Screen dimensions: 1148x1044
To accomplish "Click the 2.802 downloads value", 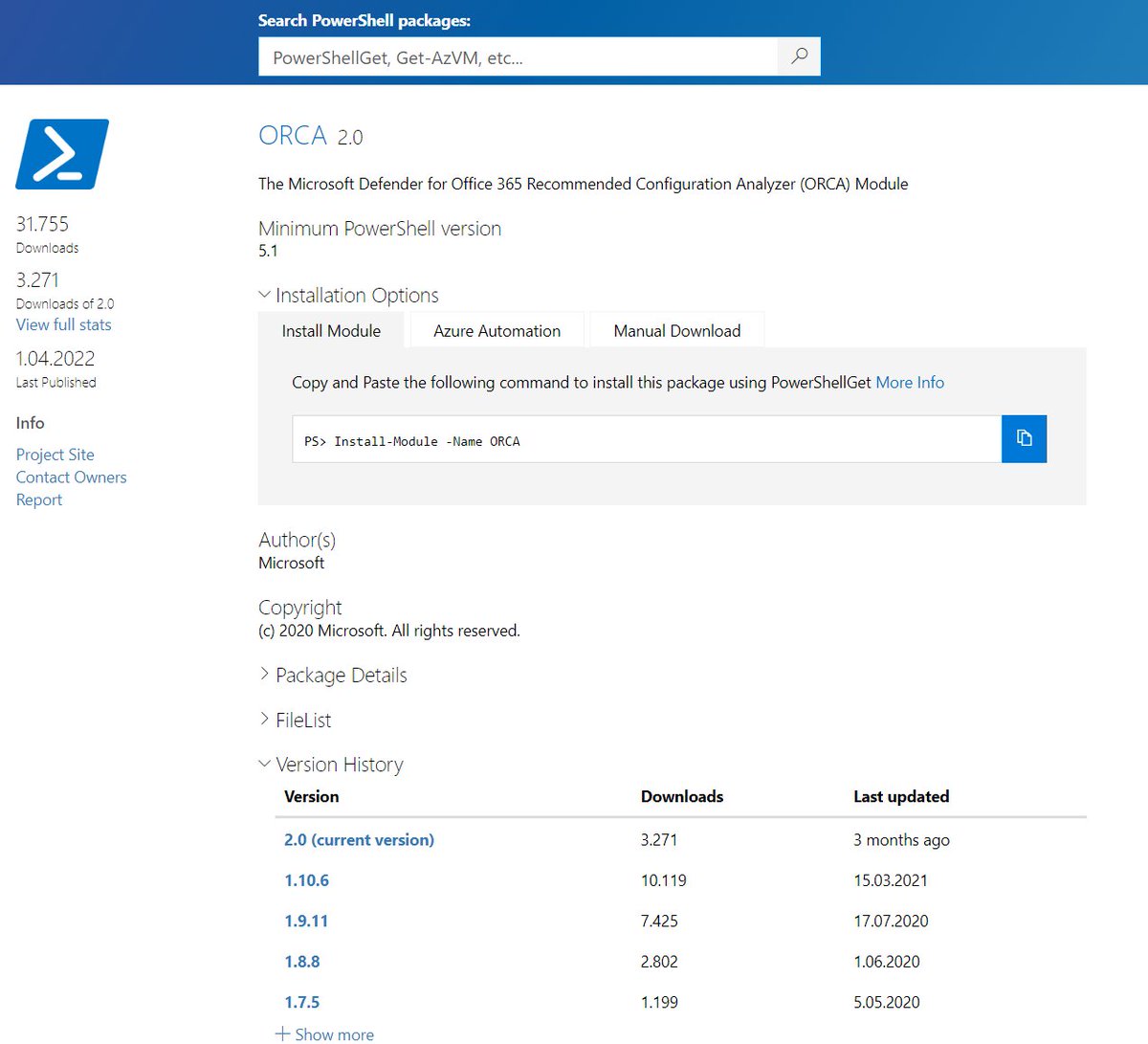I will point(659,962).
